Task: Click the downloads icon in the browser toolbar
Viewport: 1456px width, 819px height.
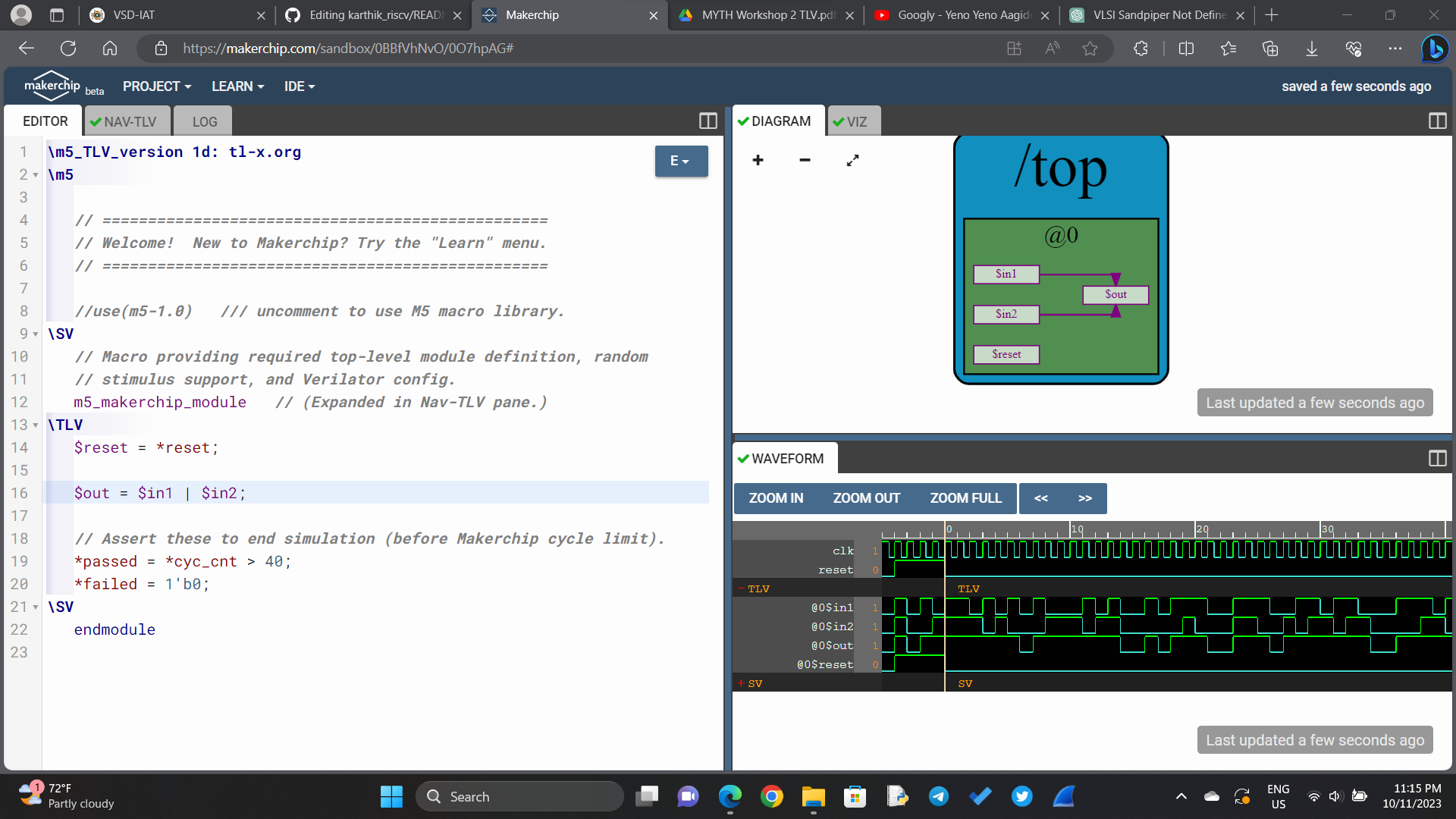Action: [1311, 48]
